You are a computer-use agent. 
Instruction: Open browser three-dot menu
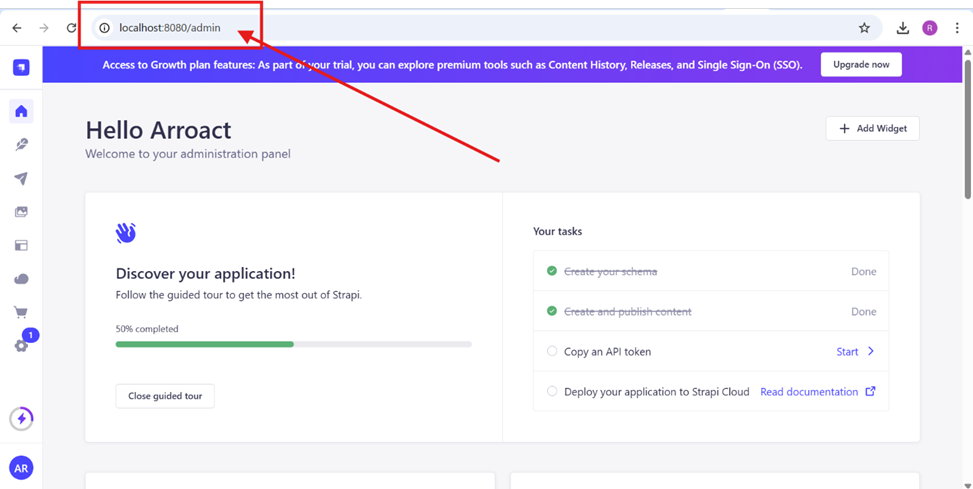[957, 28]
